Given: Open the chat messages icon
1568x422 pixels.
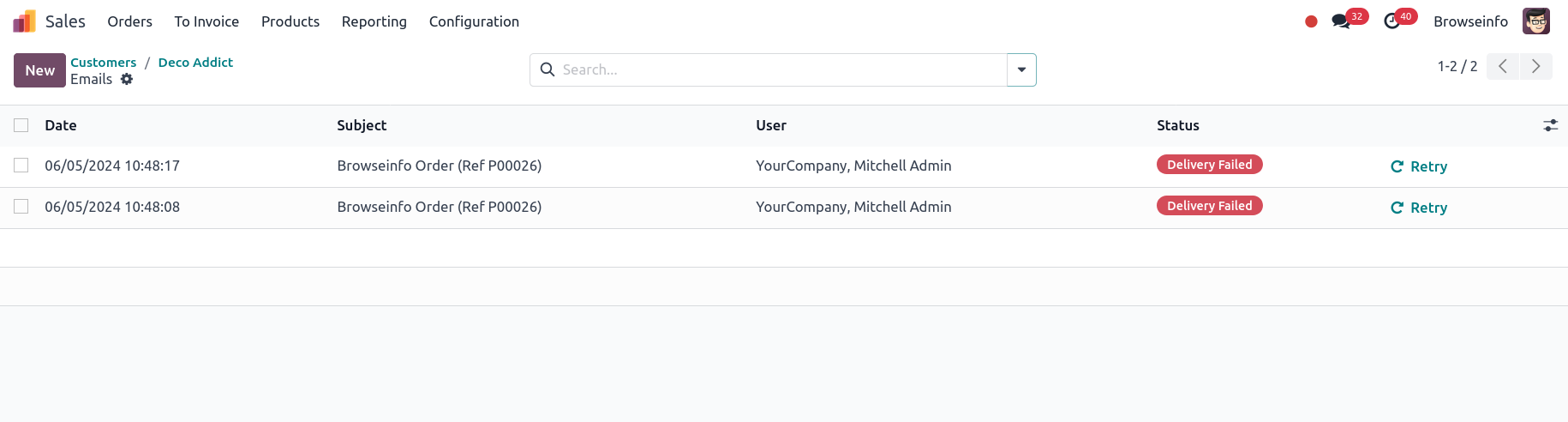Looking at the screenshot, I should point(1341,21).
